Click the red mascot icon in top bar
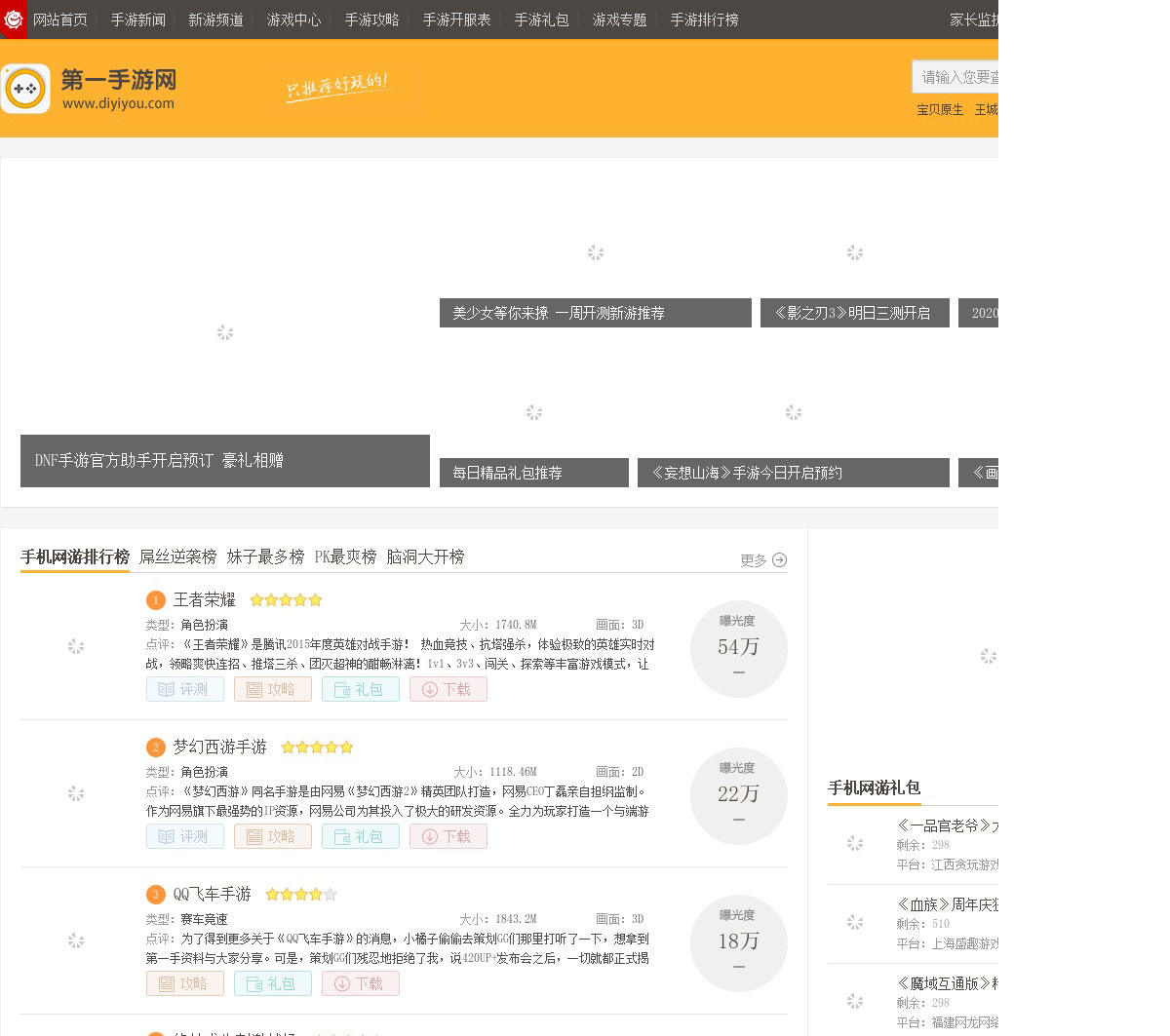 [14, 19]
